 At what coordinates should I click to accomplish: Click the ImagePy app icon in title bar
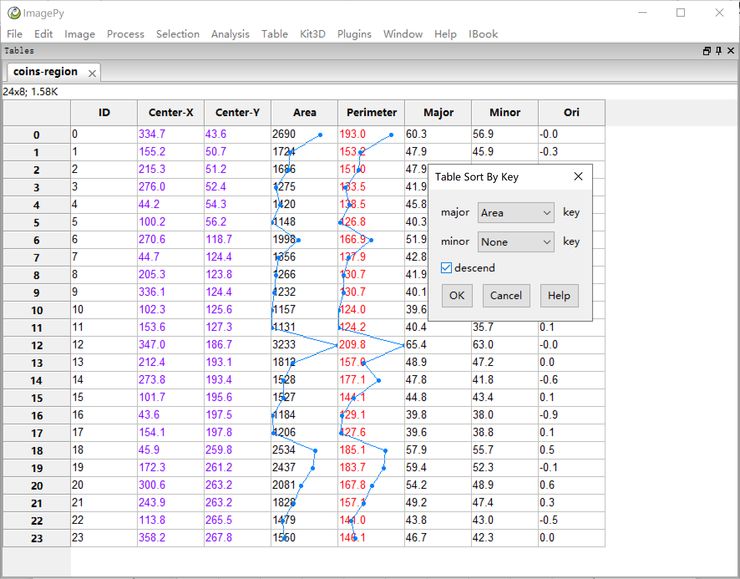(13, 13)
